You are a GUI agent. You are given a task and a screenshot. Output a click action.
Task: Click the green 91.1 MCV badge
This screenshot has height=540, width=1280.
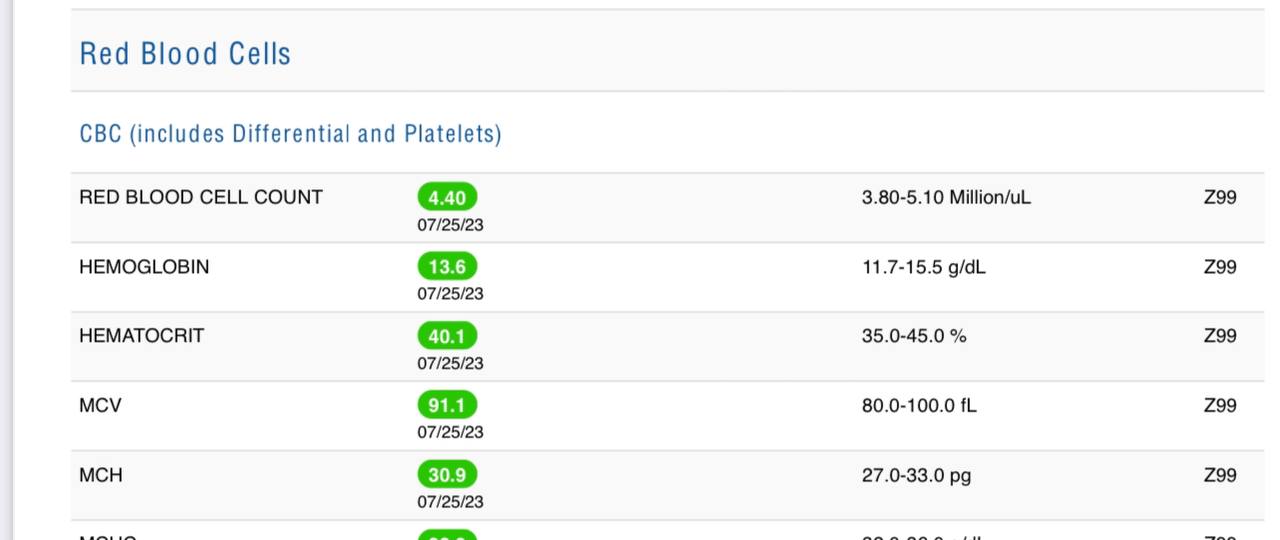(x=447, y=405)
